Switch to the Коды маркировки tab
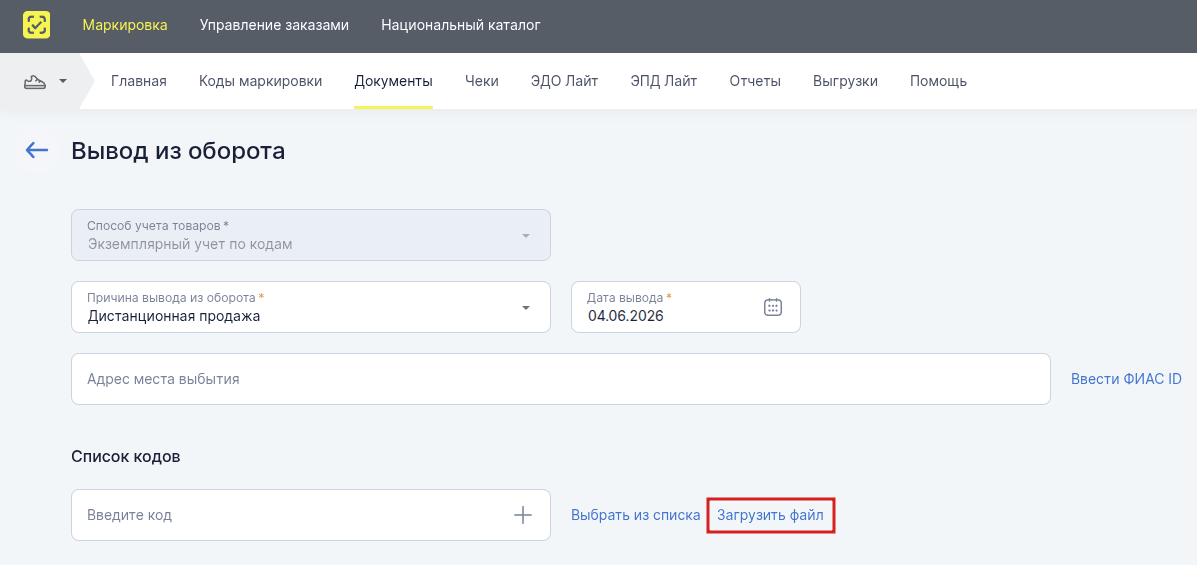This screenshot has height=565, width=1197. 260,81
